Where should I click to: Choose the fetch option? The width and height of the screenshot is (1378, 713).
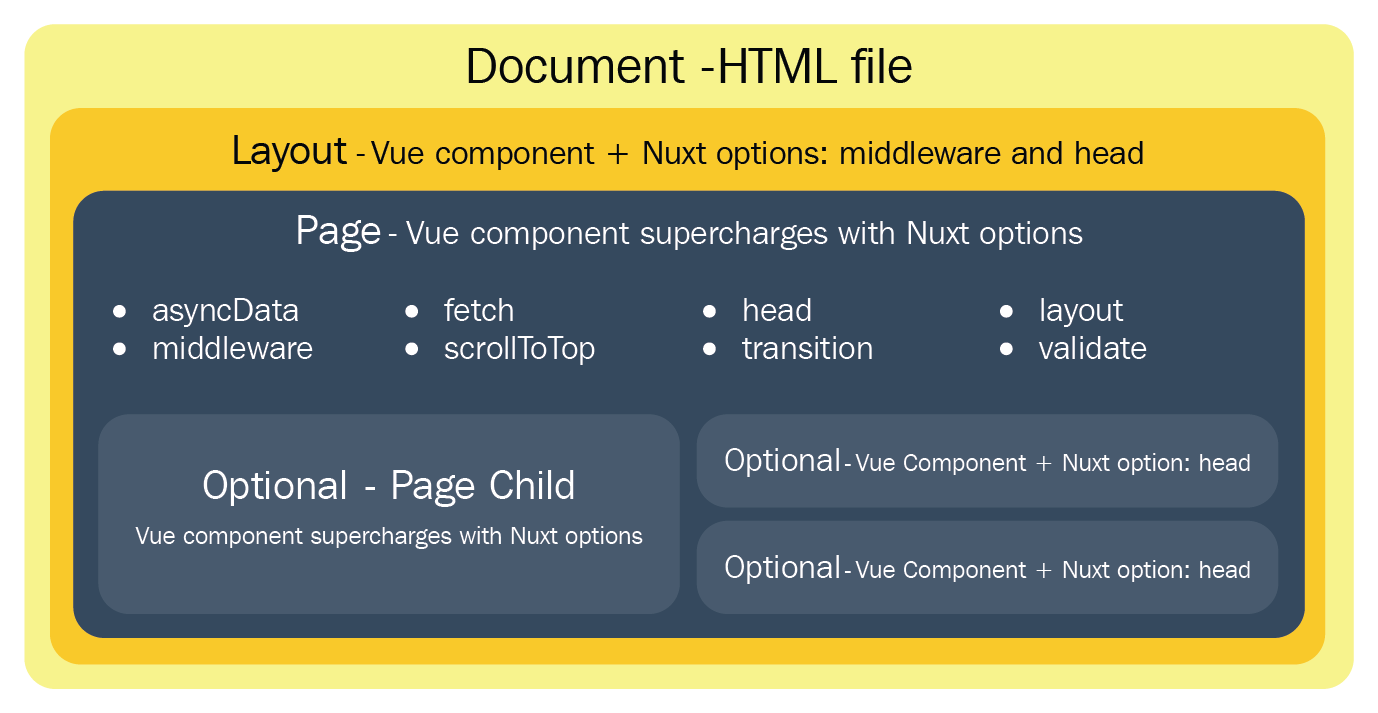[479, 311]
